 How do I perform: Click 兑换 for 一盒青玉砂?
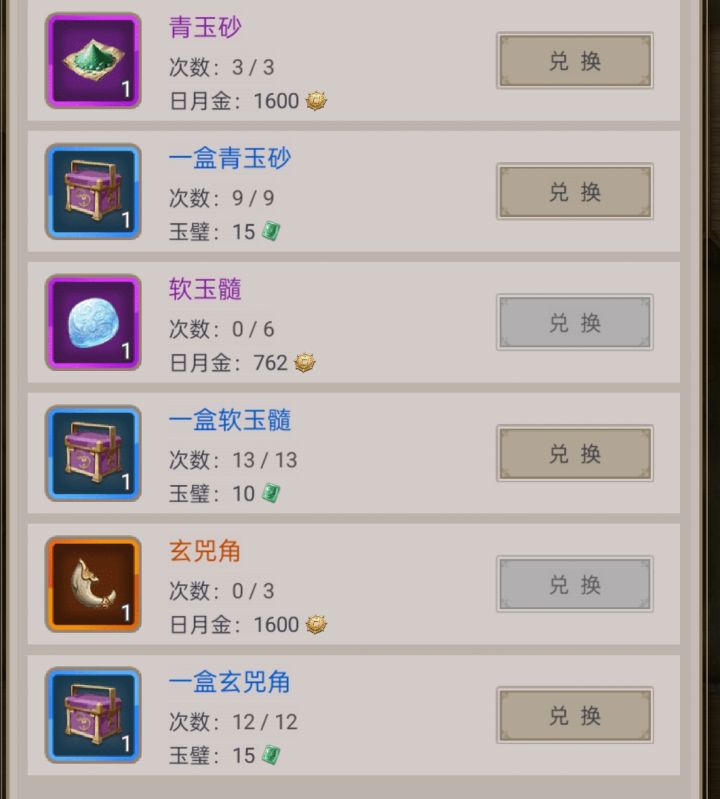coord(575,192)
